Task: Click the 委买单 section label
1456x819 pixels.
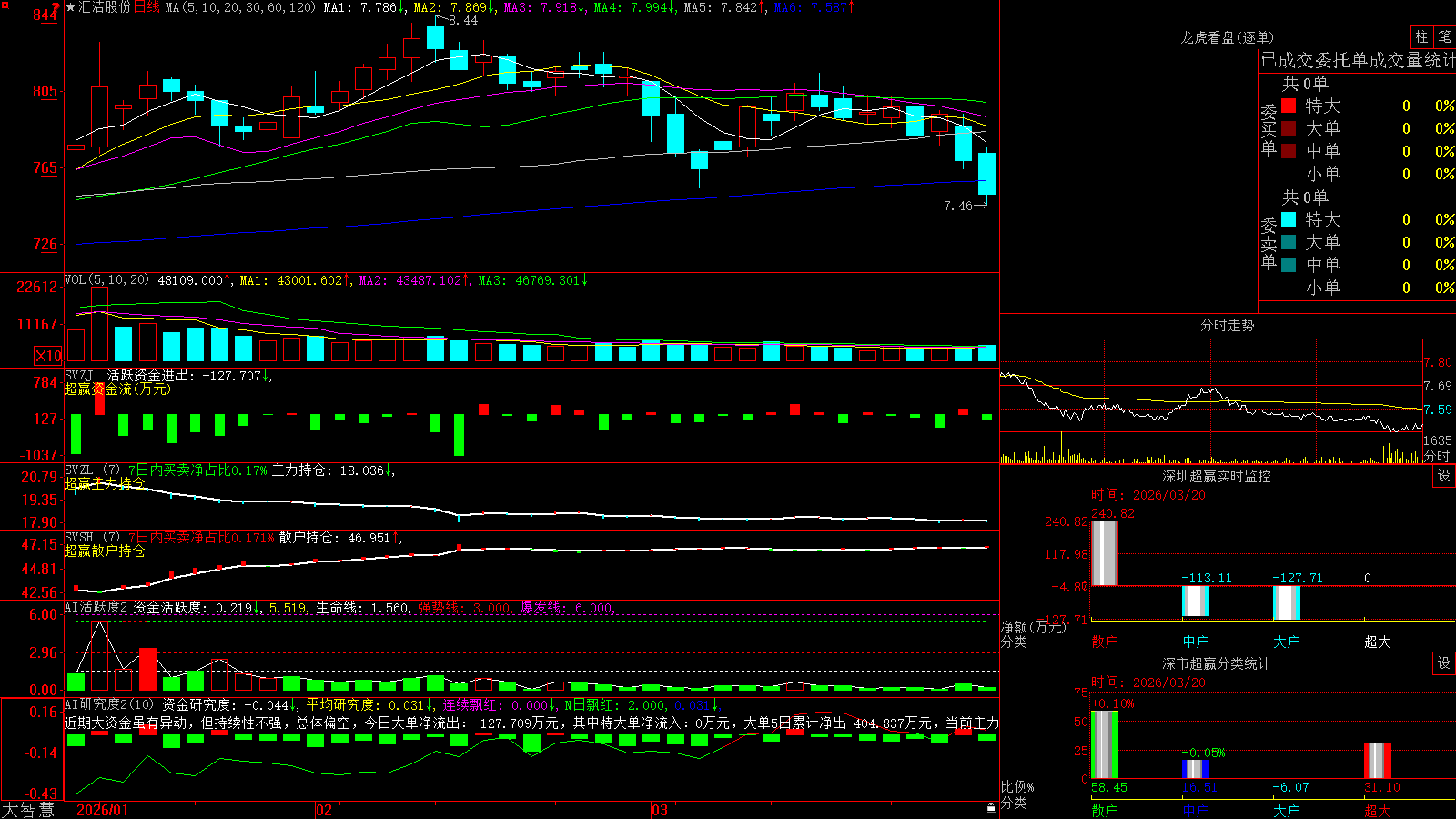Action: tap(1269, 129)
